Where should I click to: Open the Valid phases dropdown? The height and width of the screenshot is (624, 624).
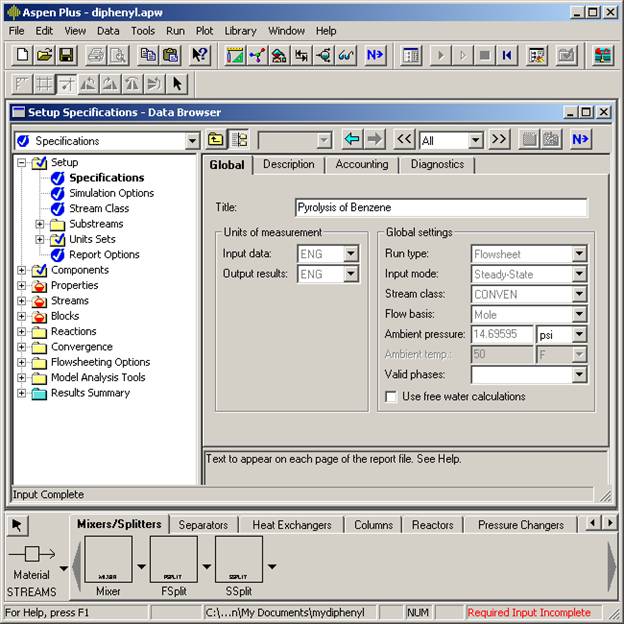coord(579,375)
